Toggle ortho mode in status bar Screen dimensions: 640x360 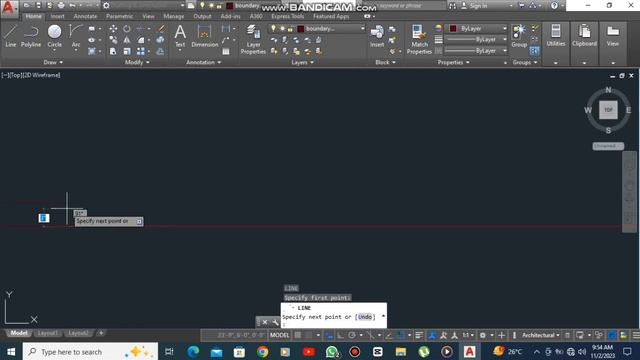[x=340, y=335]
